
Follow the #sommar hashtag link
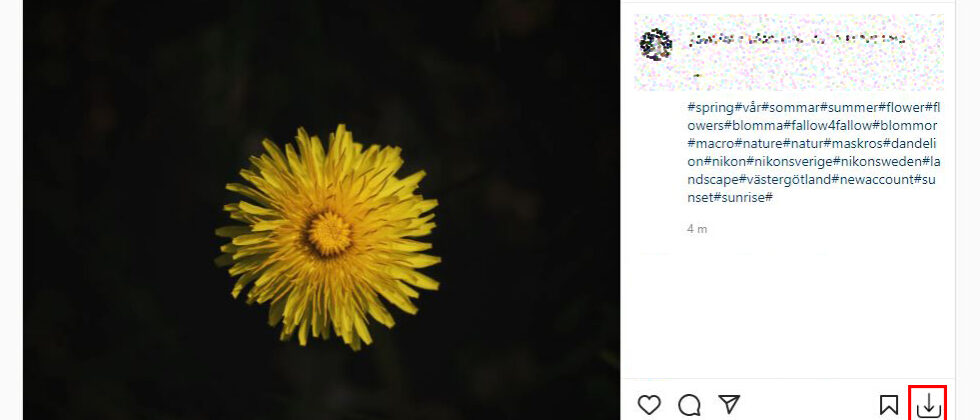click(x=792, y=107)
